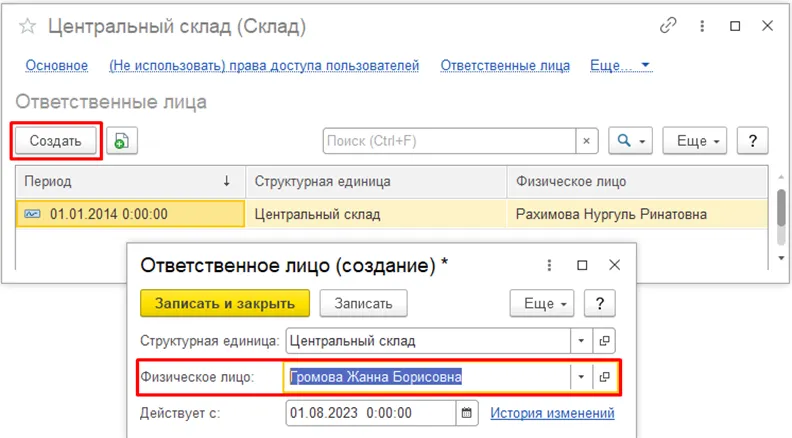Screen dimensions: 792x438
Task: Open Физическое лицо record with open icon
Action: 604,377
